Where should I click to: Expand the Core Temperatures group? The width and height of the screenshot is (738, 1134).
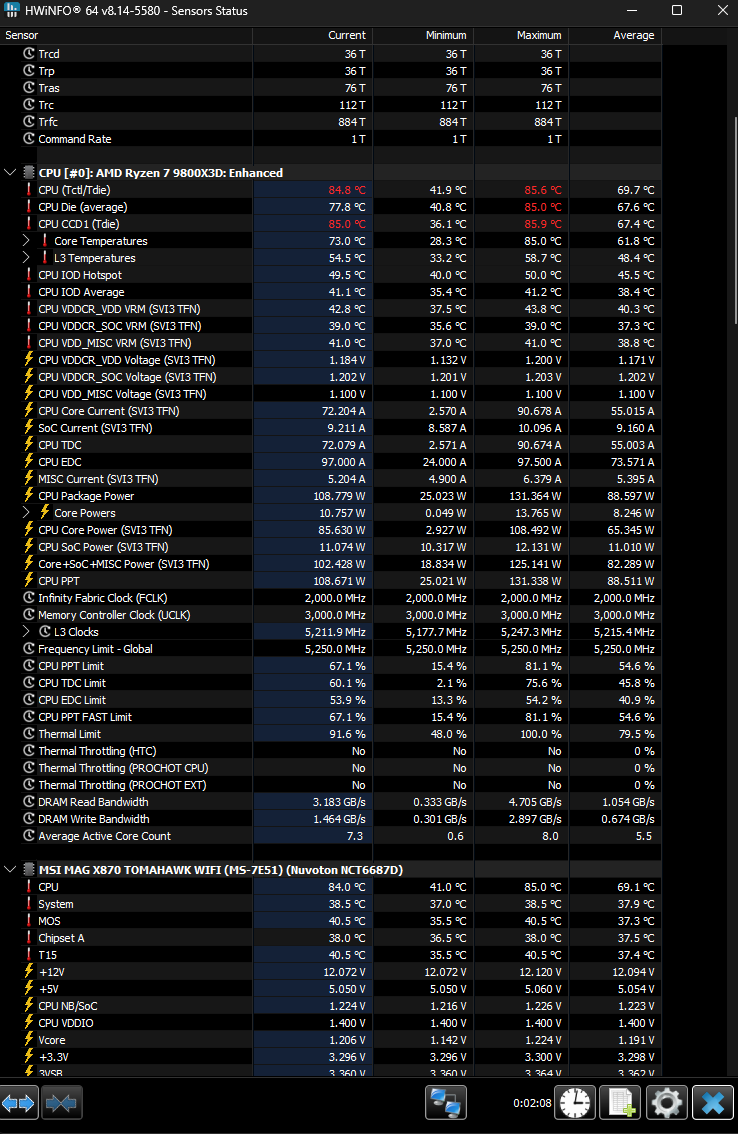[x=26, y=240]
